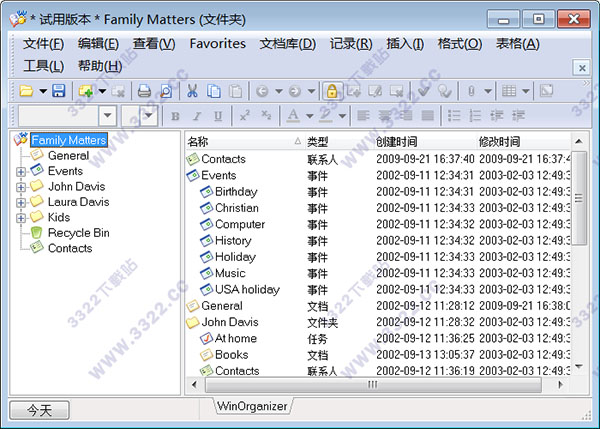The image size is (600, 429).
Task: Open the Favorites menu
Action: [218, 44]
